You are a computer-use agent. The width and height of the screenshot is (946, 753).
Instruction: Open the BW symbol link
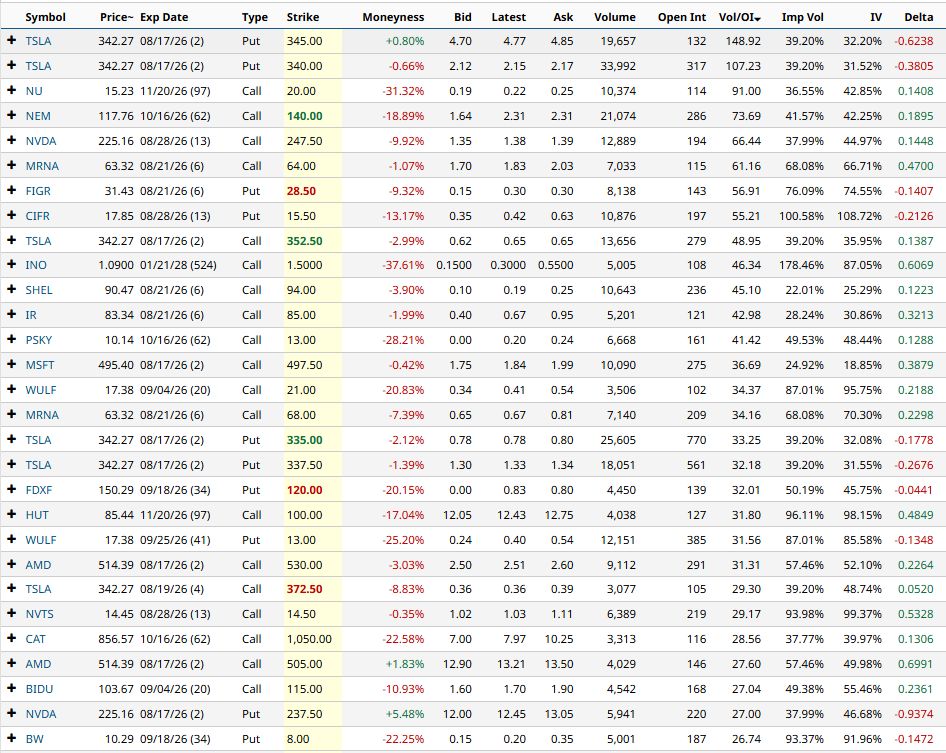tap(34, 739)
